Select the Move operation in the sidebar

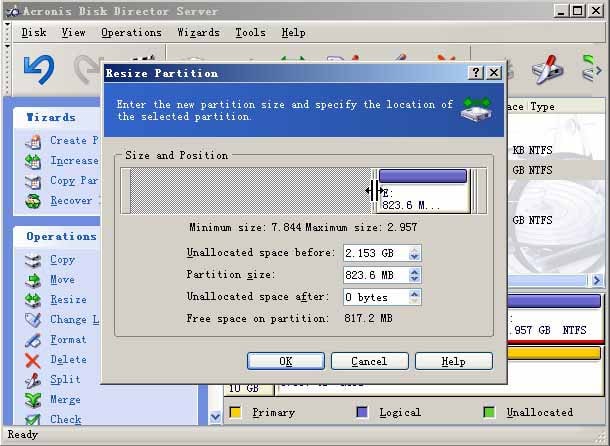pos(62,280)
